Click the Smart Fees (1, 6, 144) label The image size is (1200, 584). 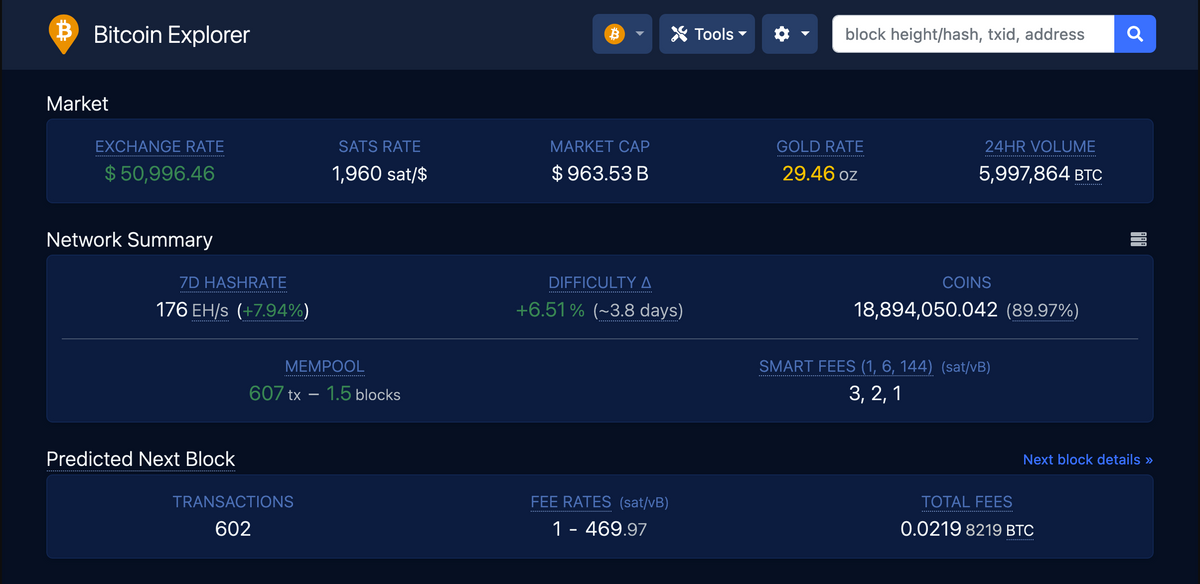point(845,367)
